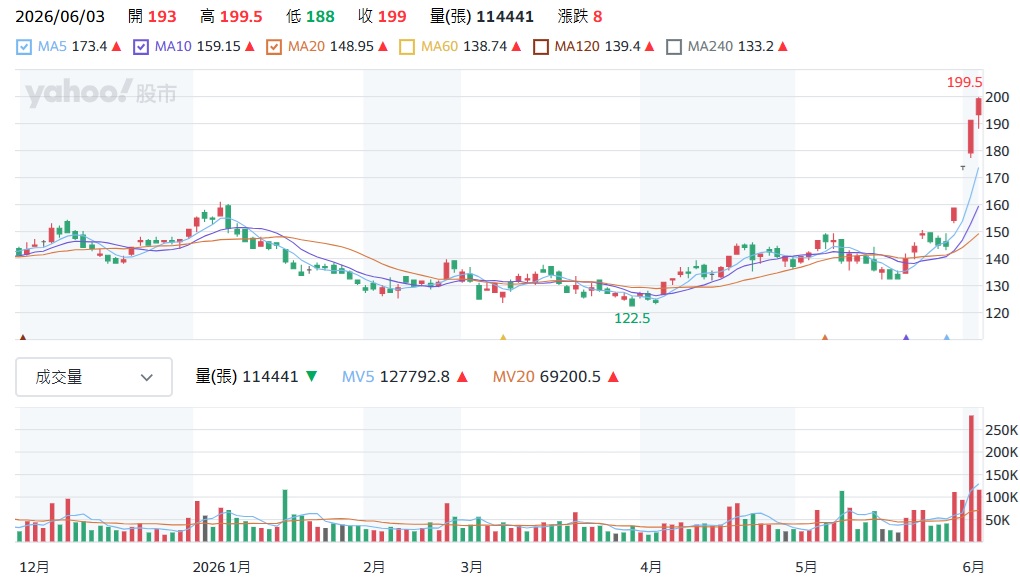1020x580 pixels.
Task: Click the purple triangle marker in late May
Action: point(906,337)
